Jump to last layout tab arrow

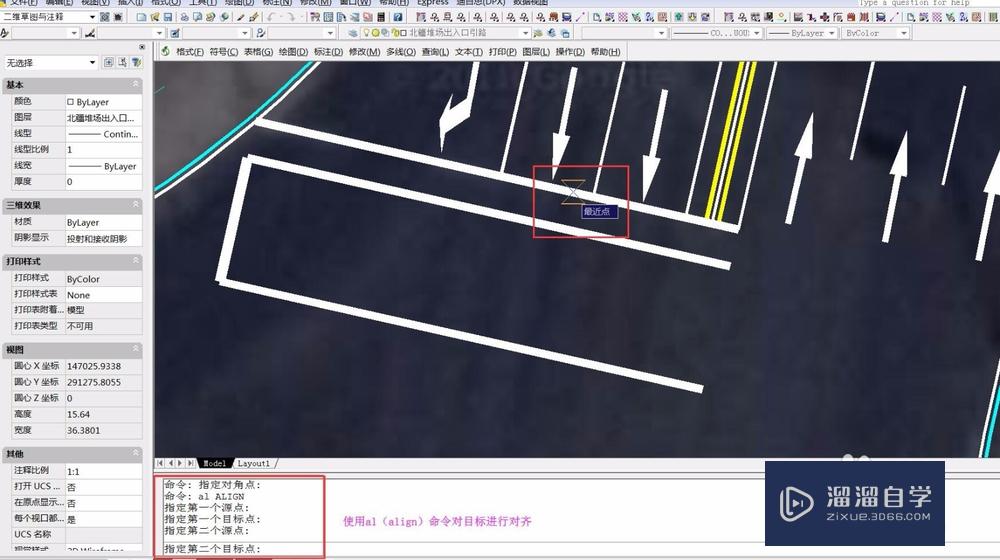[191, 463]
